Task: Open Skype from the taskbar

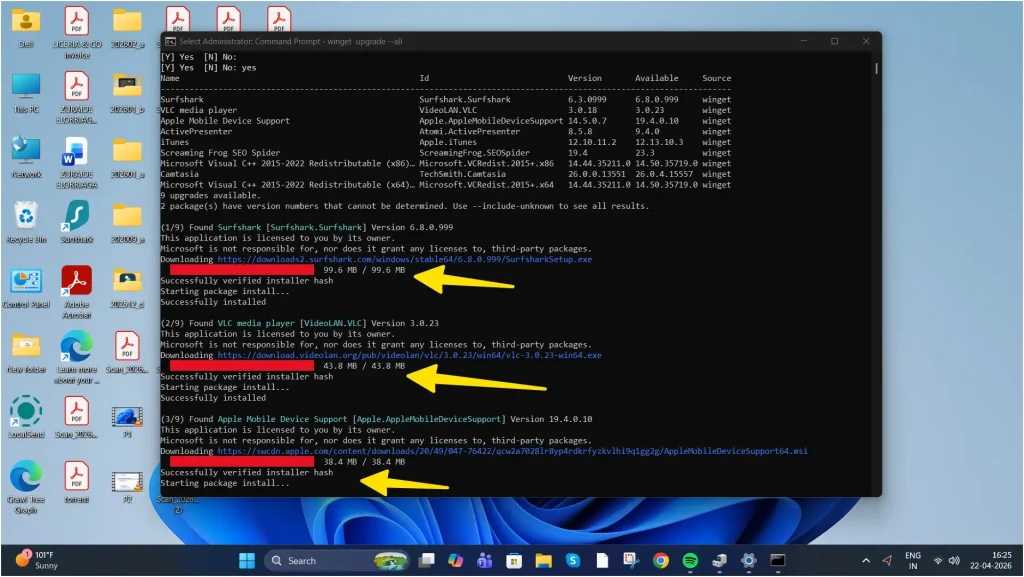Action: 573,561
